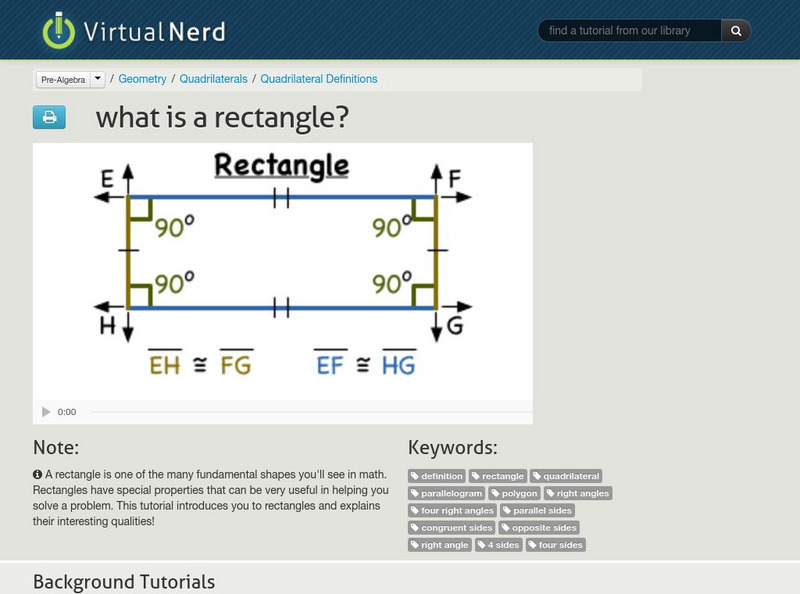Open the Geometry breadcrumb link

(142, 77)
